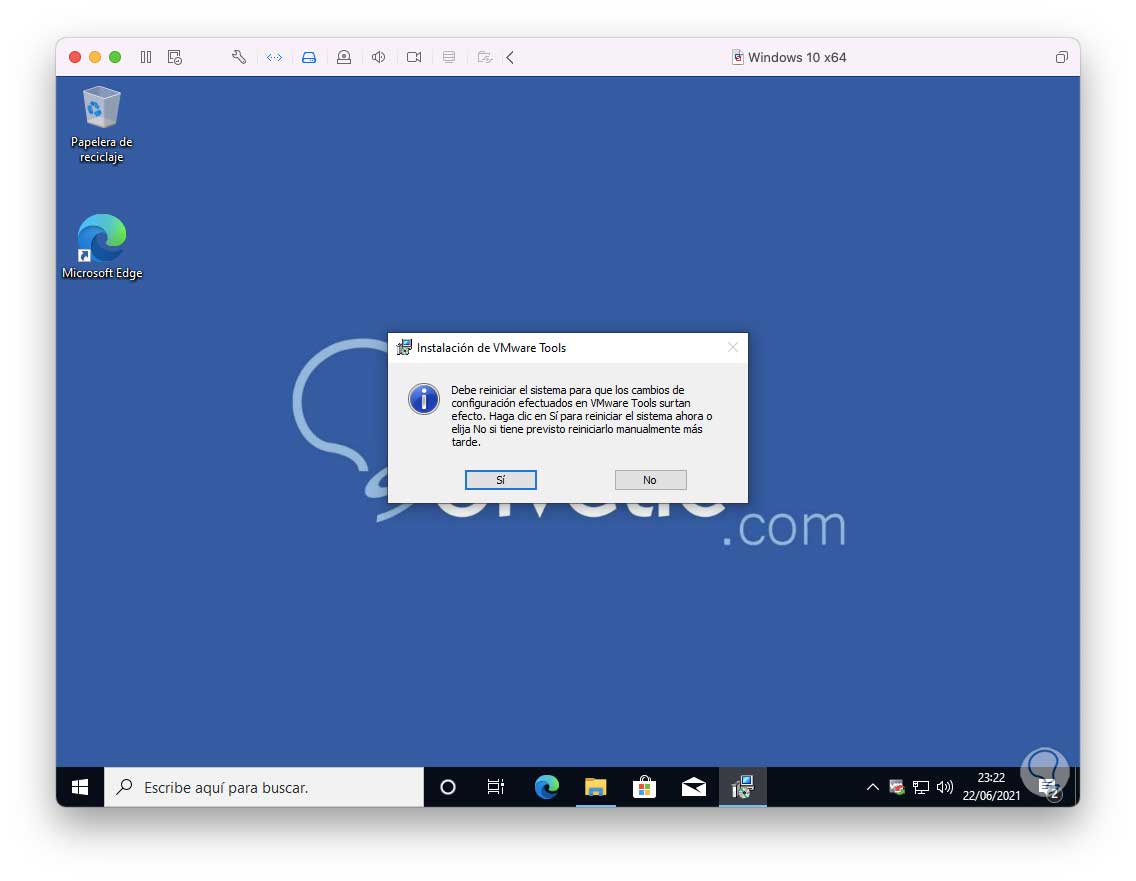Open File Explorer from the taskbar
Screen dimensions: 1136x881
tap(596, 787)
